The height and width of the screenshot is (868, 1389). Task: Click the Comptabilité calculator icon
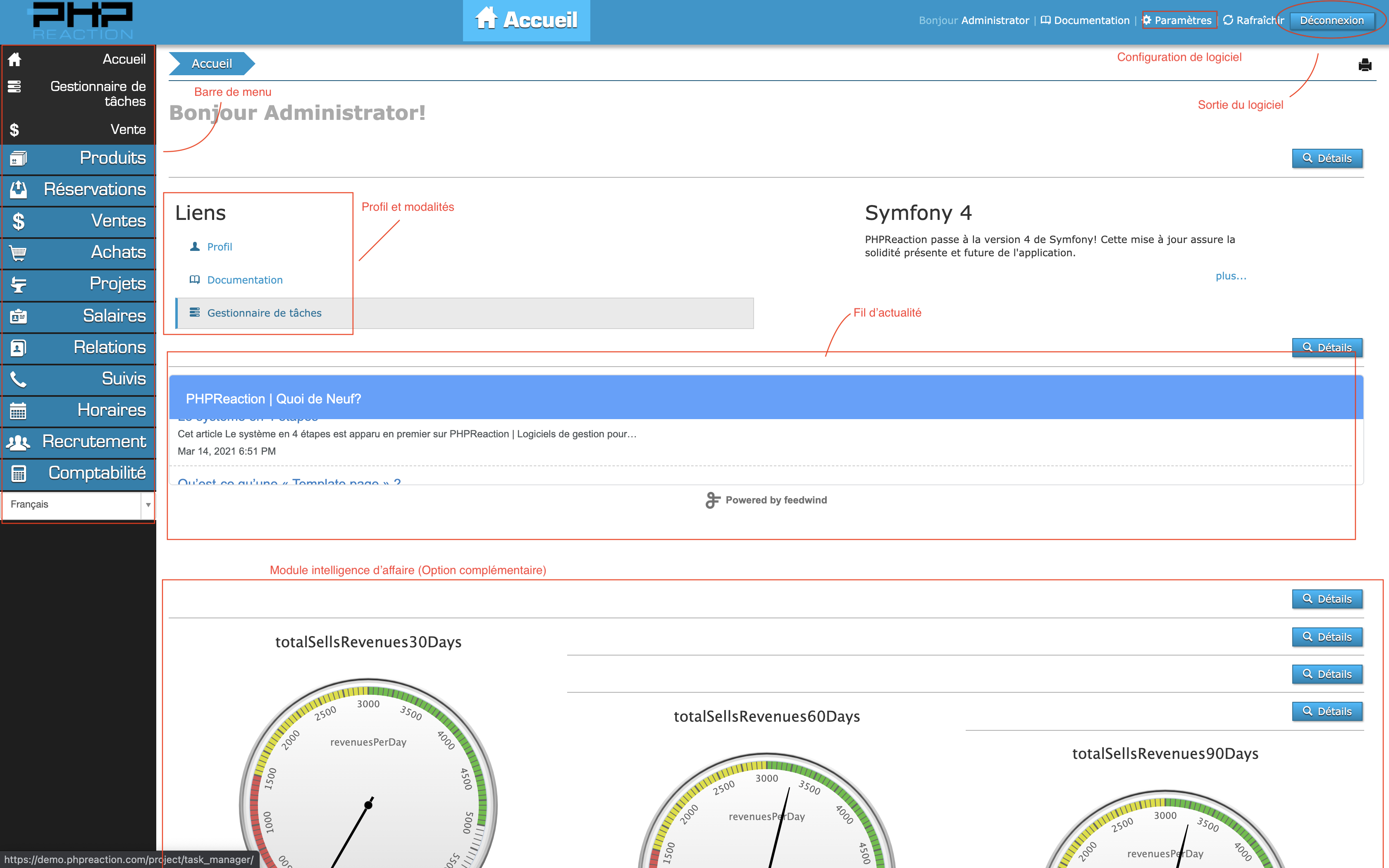[x=18, y=474]
